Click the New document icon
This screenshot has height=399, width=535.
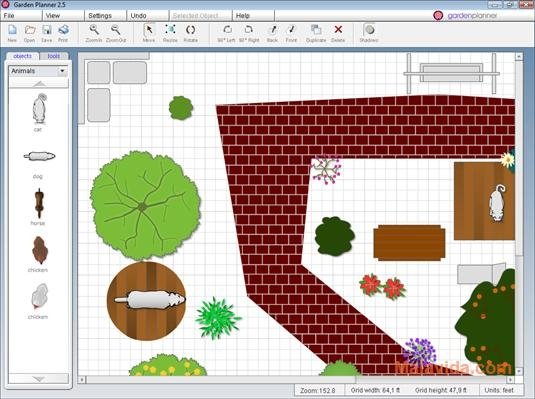pyautogui.click(x=12, y=33)
